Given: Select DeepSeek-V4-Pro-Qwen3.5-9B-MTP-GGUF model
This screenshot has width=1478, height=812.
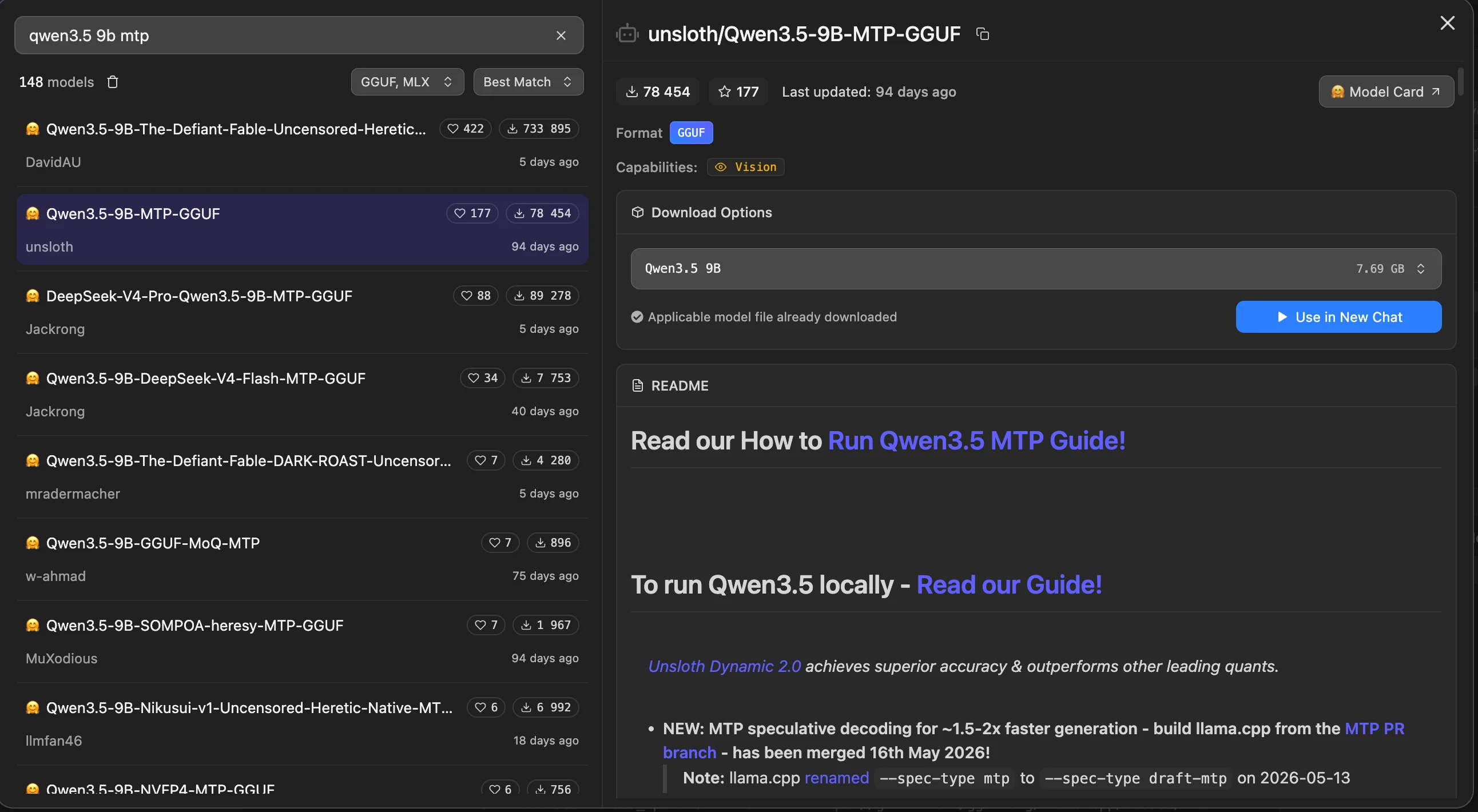Looking at the screenshot, I should pyautogui.click(x=303, y=312).
